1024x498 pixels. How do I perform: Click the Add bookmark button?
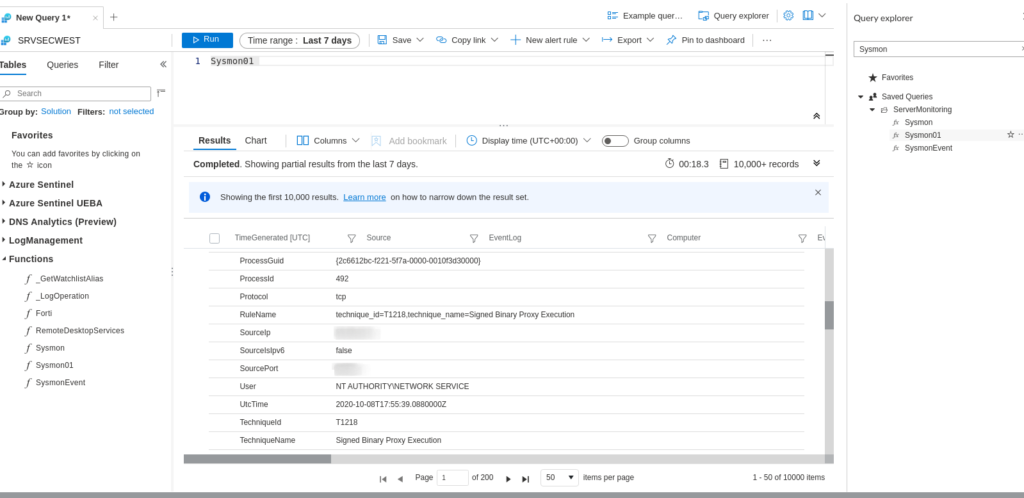click(409, 140)
